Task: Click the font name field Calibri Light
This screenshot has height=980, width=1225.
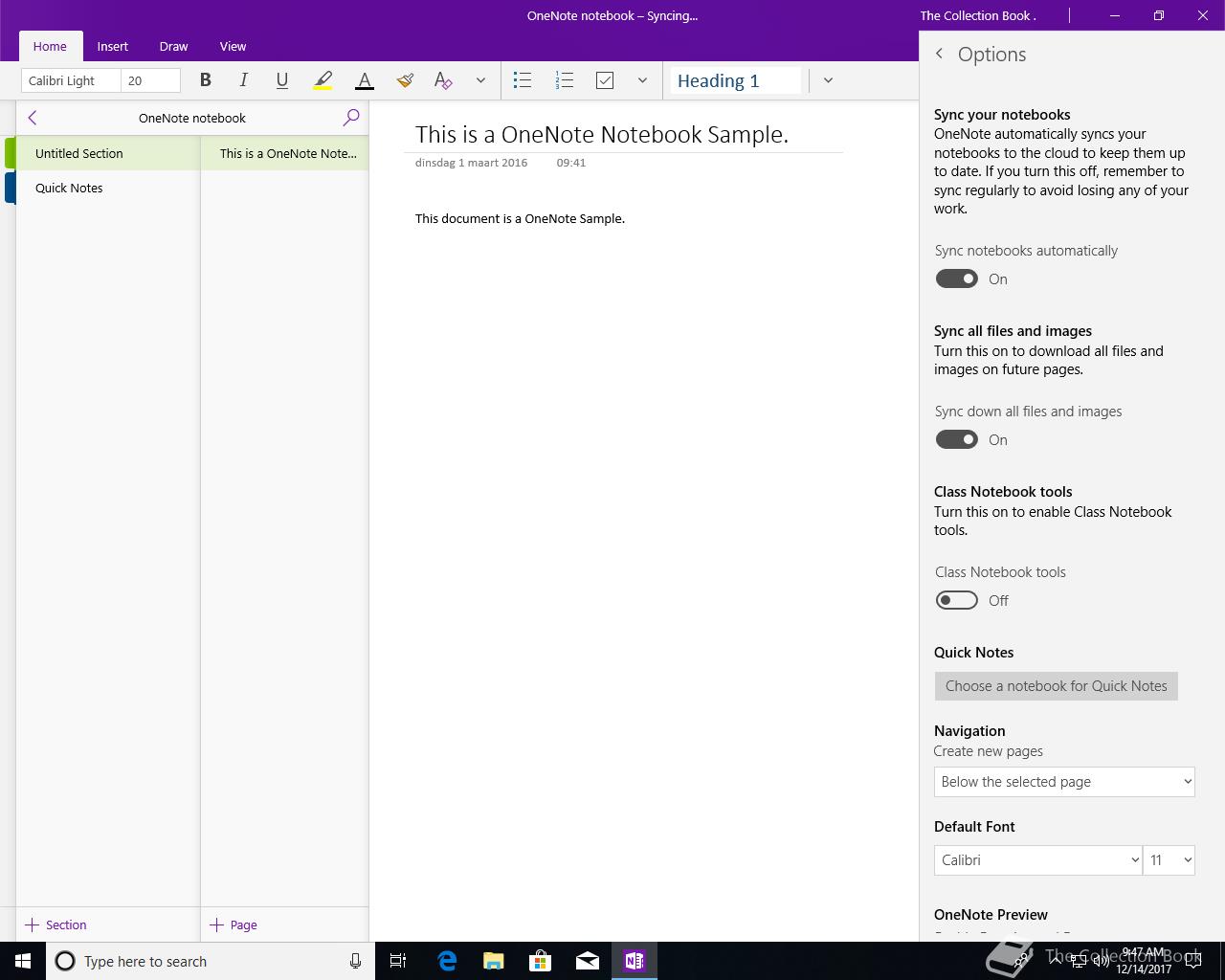Action: pos(71,80)
